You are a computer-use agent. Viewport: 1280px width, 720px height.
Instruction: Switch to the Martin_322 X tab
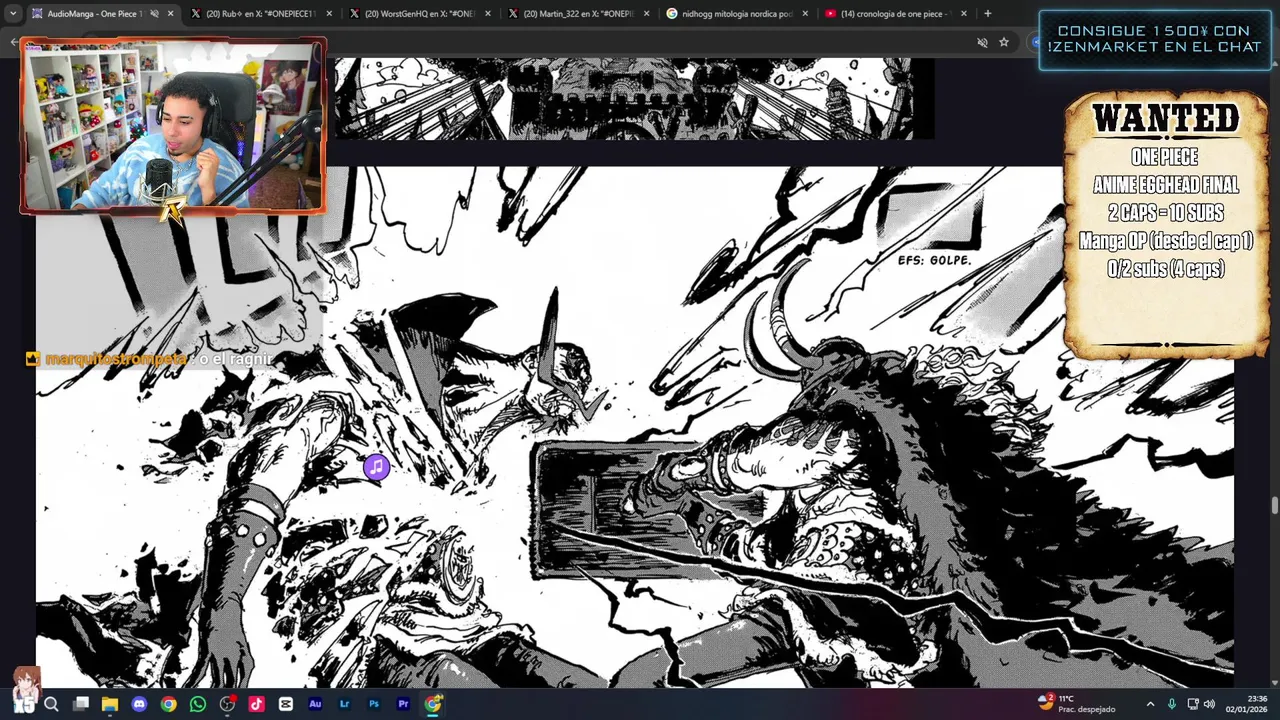click(x=578, y=14)
